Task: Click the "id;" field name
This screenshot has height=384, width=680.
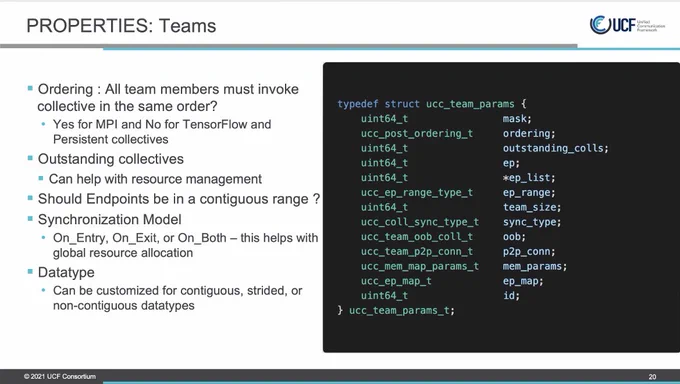Action: [511, 296]
